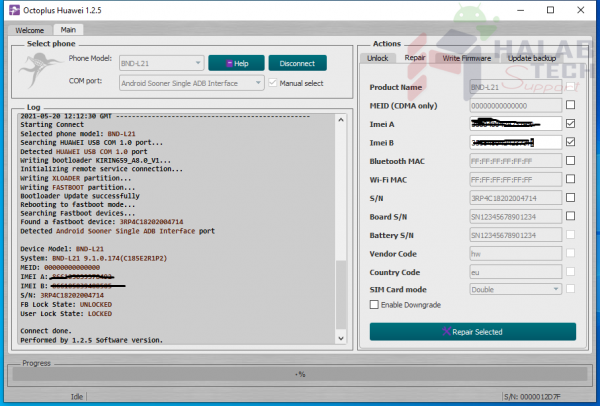
Task: Click 'User Lock State: LOCKED' log line
Action: 66,314
